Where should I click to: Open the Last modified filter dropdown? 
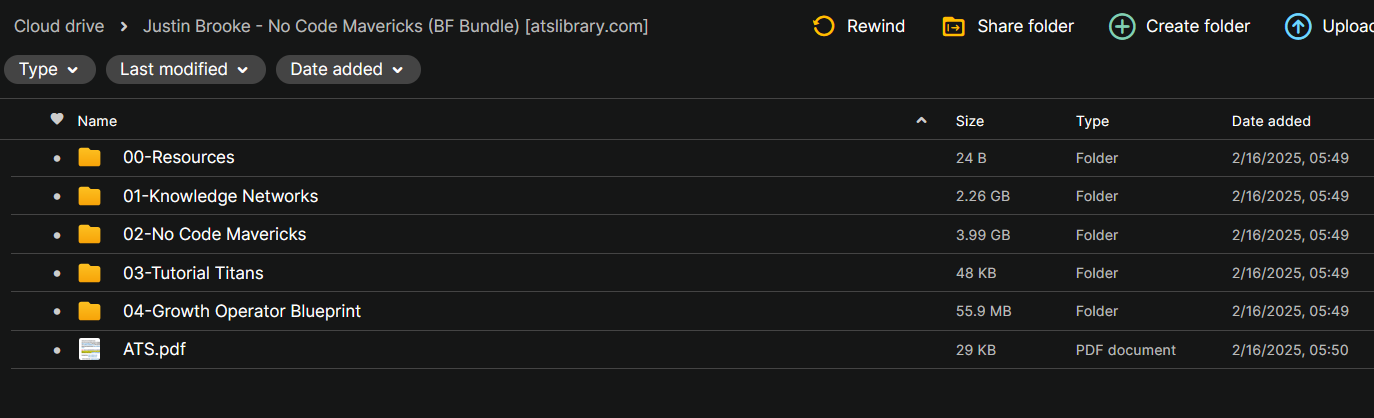click(x=186, y=69)
